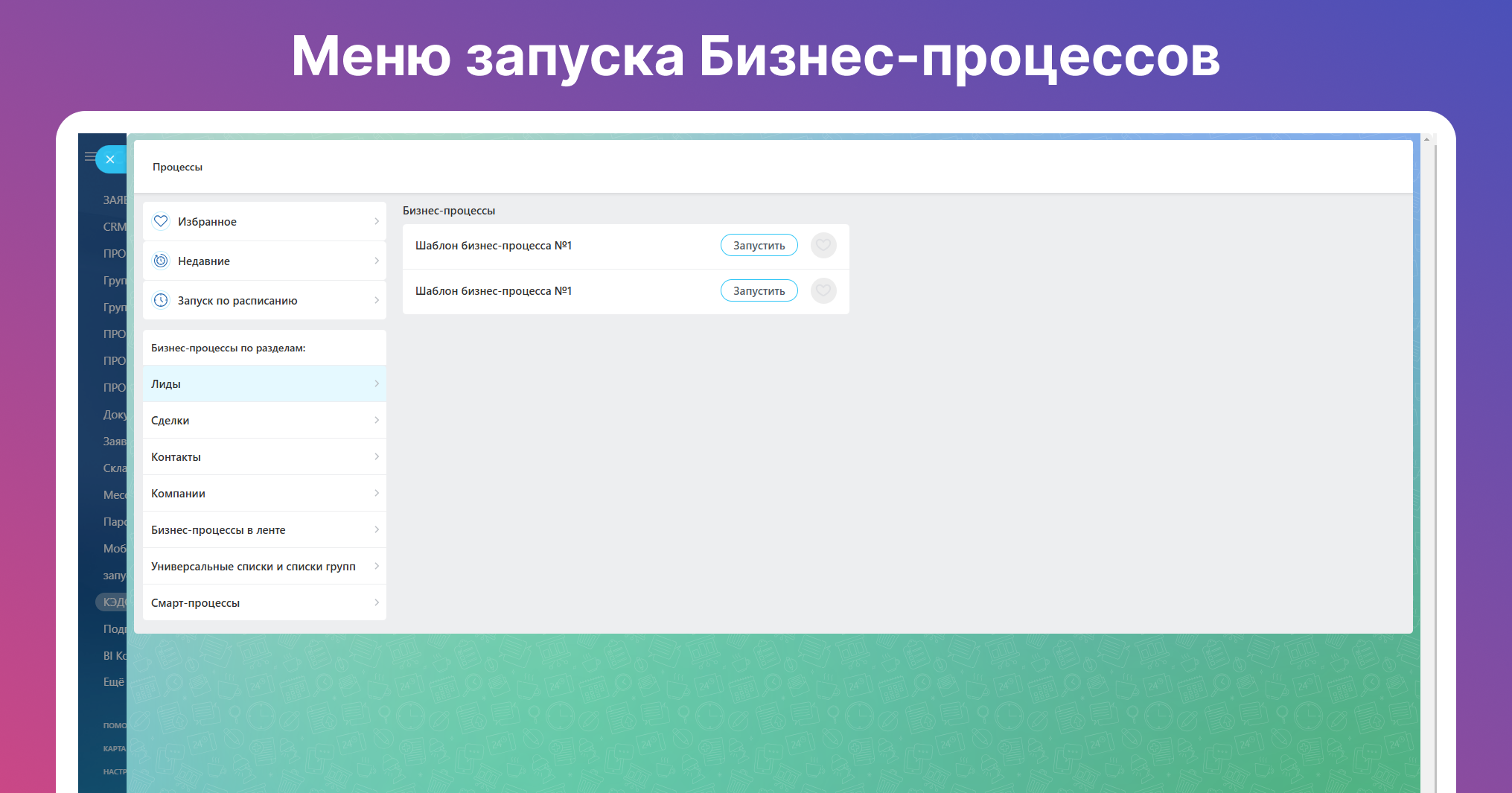The image size is (1512, 793).
Task: Favorite the first Шаблон бизнес-процесса №1
Action: (823, 245)
